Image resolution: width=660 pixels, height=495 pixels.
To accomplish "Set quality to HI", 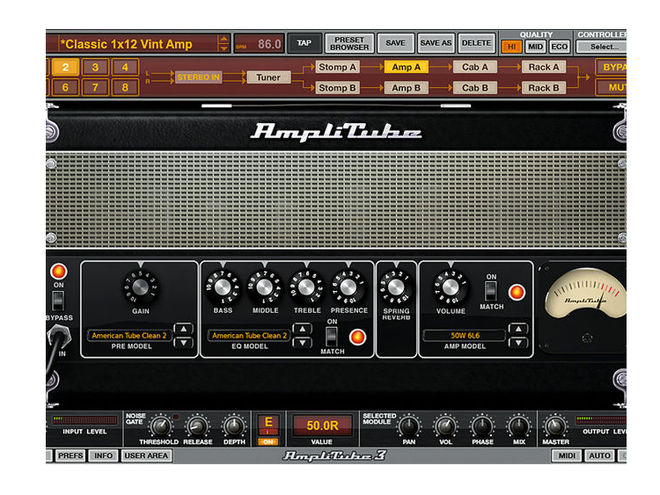I will (512, 47).
